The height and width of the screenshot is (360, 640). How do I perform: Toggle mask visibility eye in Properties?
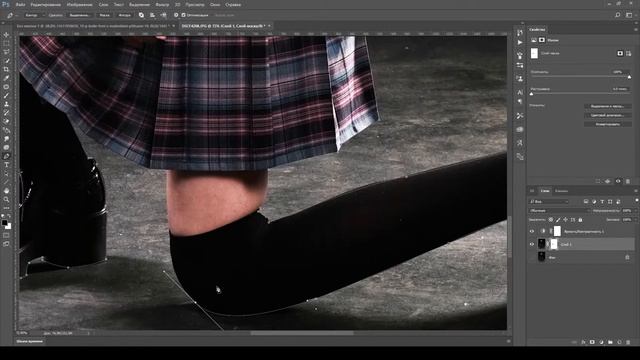pyautogui.click(x=618, y=181)
